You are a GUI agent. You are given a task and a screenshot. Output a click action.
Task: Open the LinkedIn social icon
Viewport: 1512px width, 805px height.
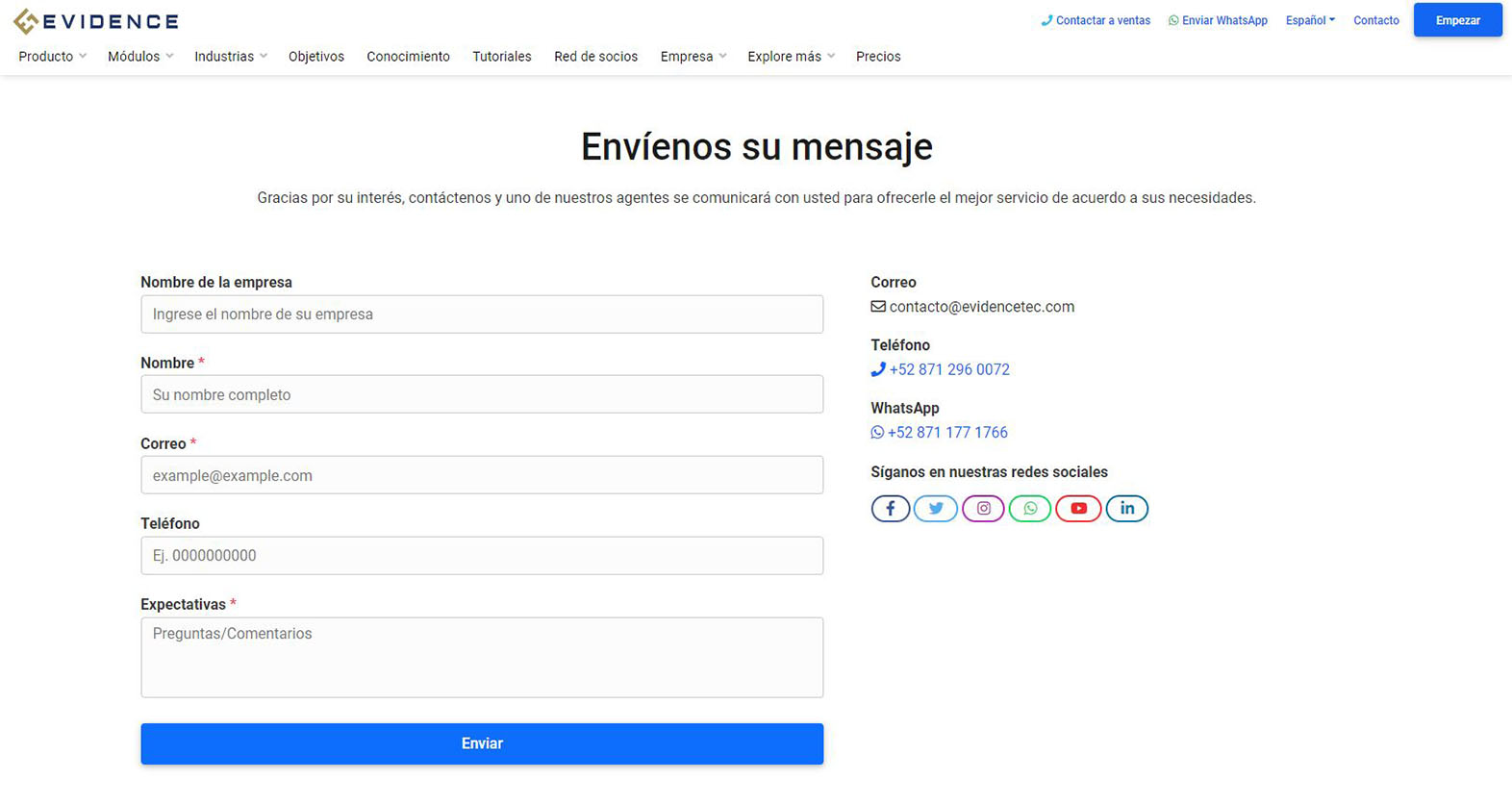coord(1127,508)
